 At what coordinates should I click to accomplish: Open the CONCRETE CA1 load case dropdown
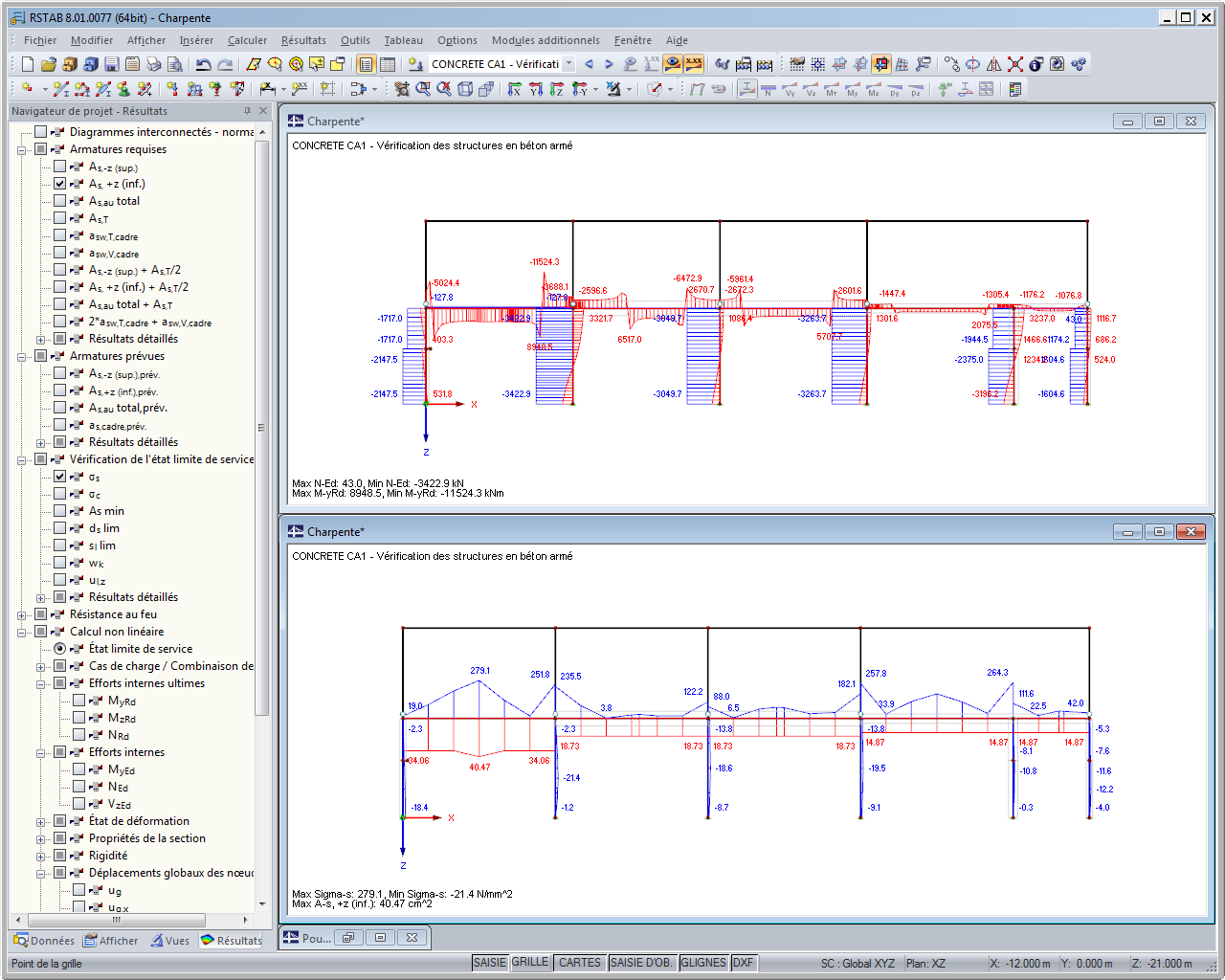tap(568, 64)
